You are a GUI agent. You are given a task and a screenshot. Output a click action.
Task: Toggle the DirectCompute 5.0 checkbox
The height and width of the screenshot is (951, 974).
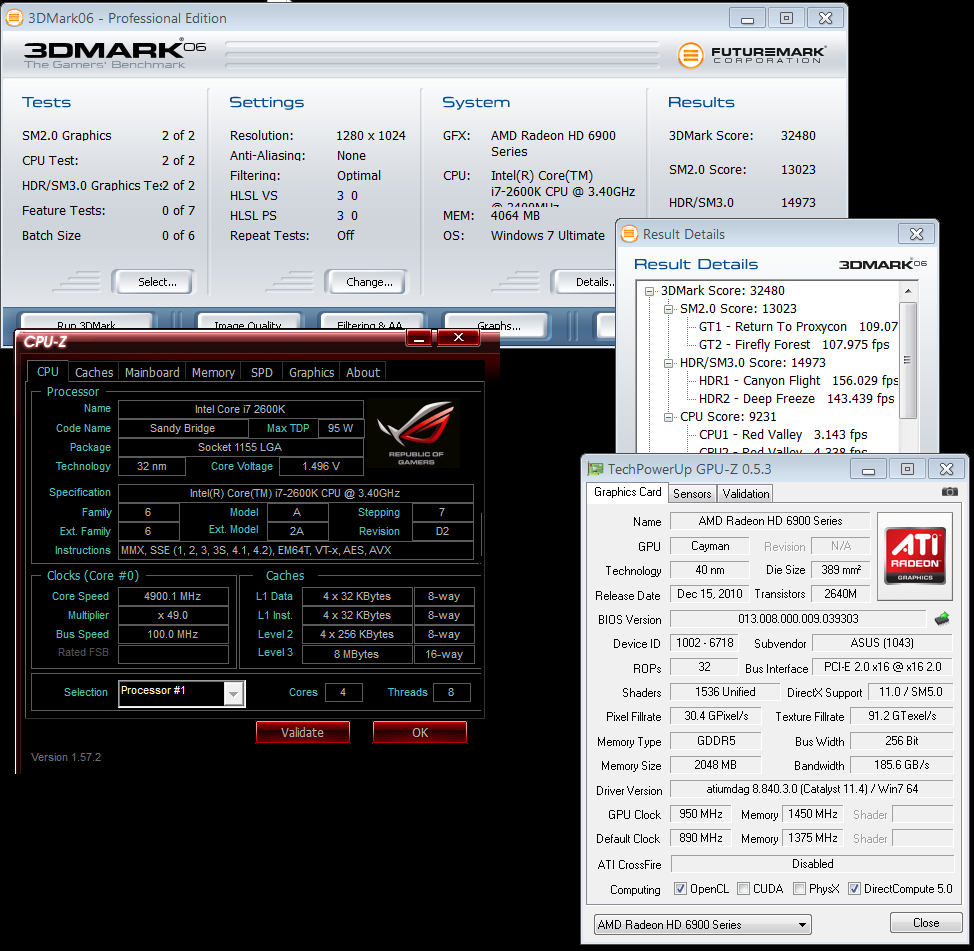click(854, 889)
